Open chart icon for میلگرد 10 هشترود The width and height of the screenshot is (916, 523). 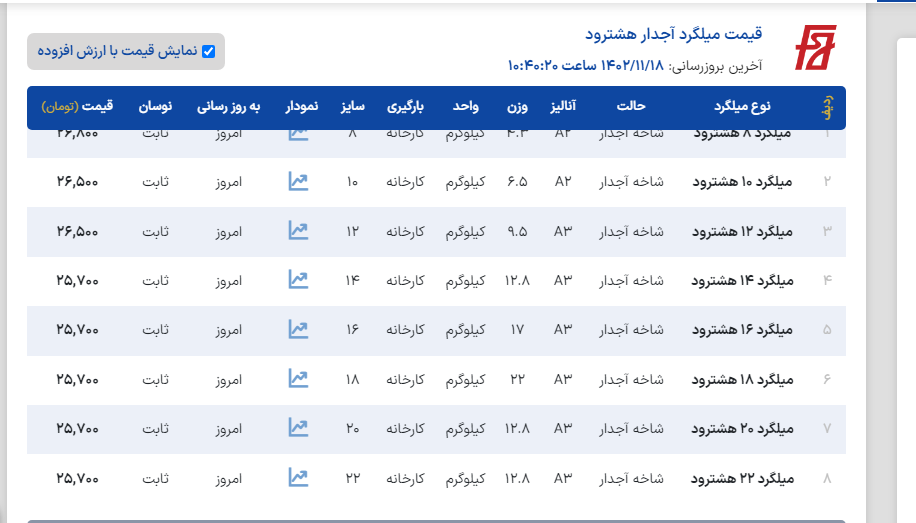(x=298, y=181)
